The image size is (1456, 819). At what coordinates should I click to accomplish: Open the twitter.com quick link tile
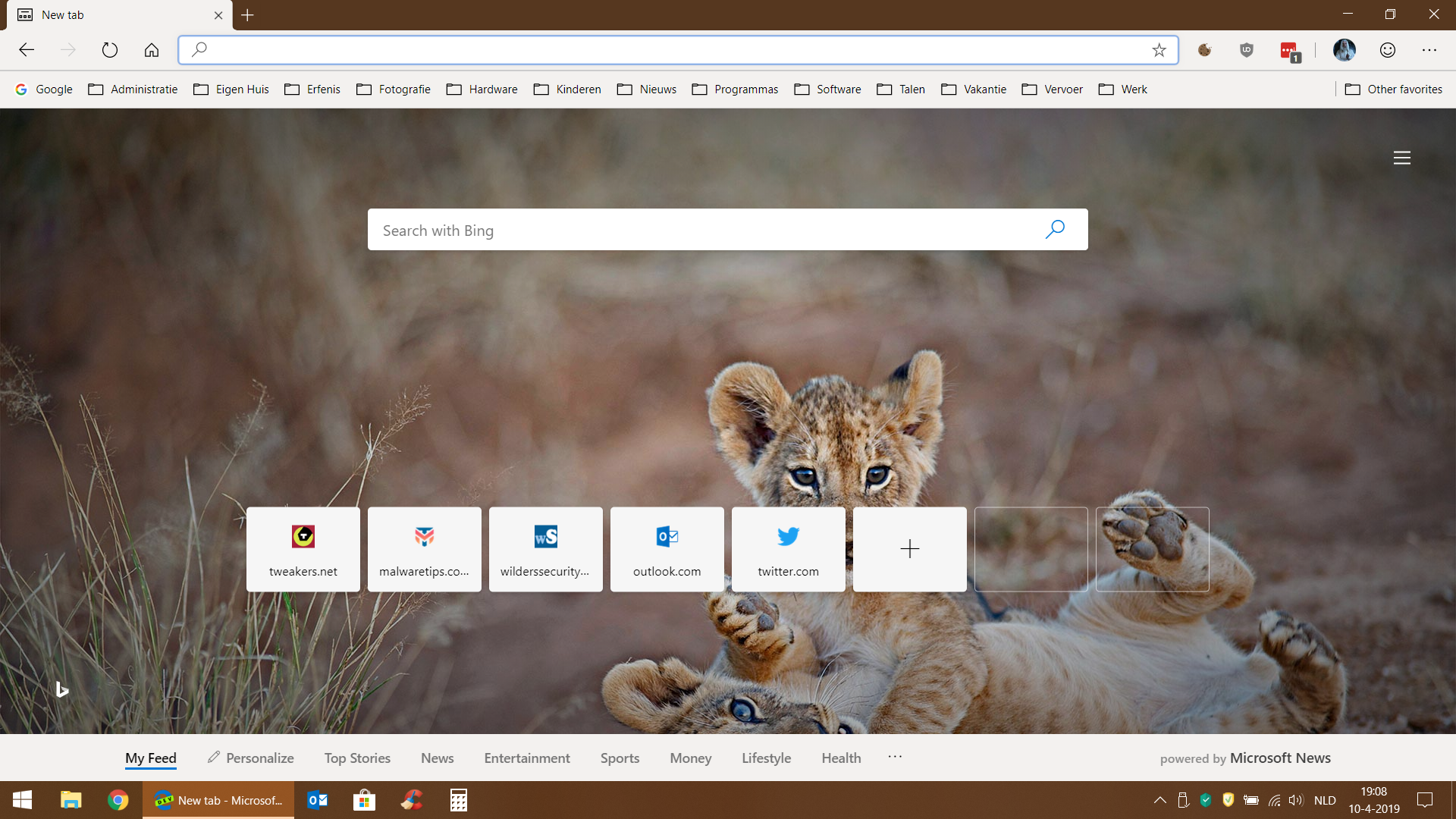[x=788, y=549]
